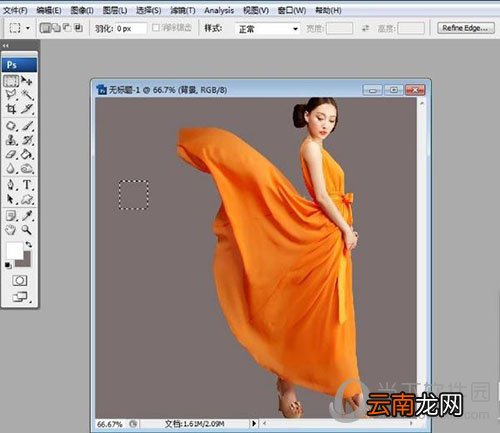Click the Ps logo atop toolbox
Screen dimensions: 500x433
pos(19,65)
